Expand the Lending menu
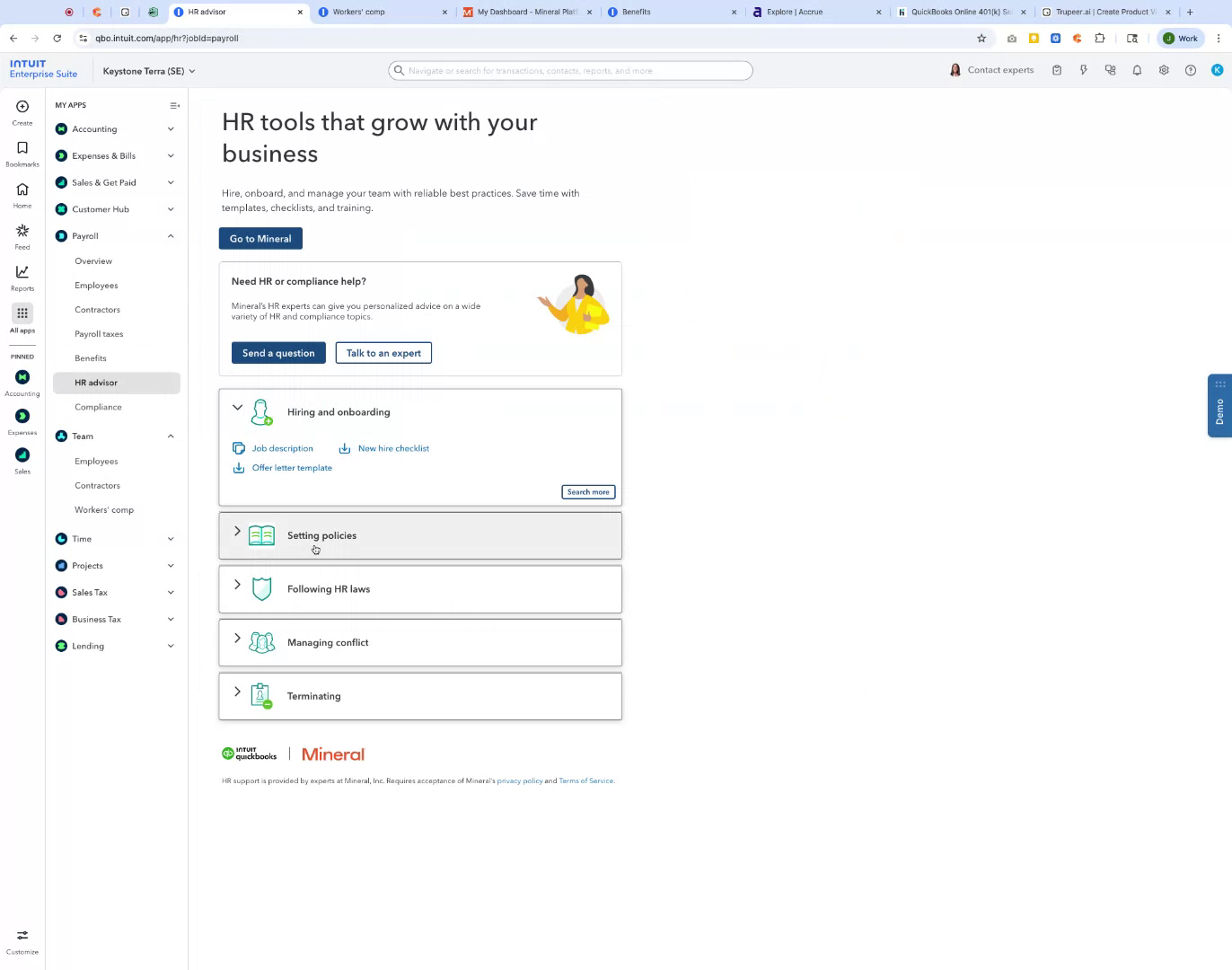This screenshot has width=1232, height=970. click(171, 646)
